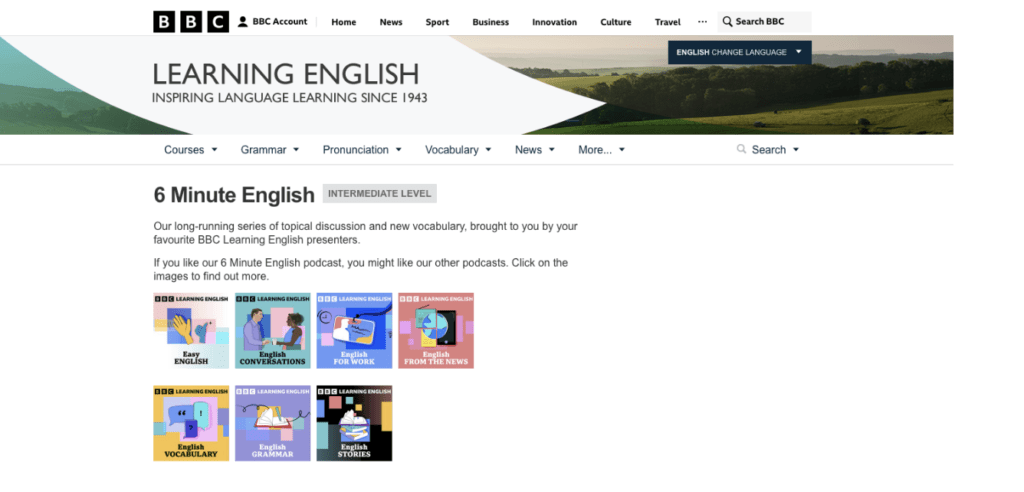The height and width of the screenshot is (492, 1024).
Task: Click the Intermediate Level badge
Action: pos(379,193)
